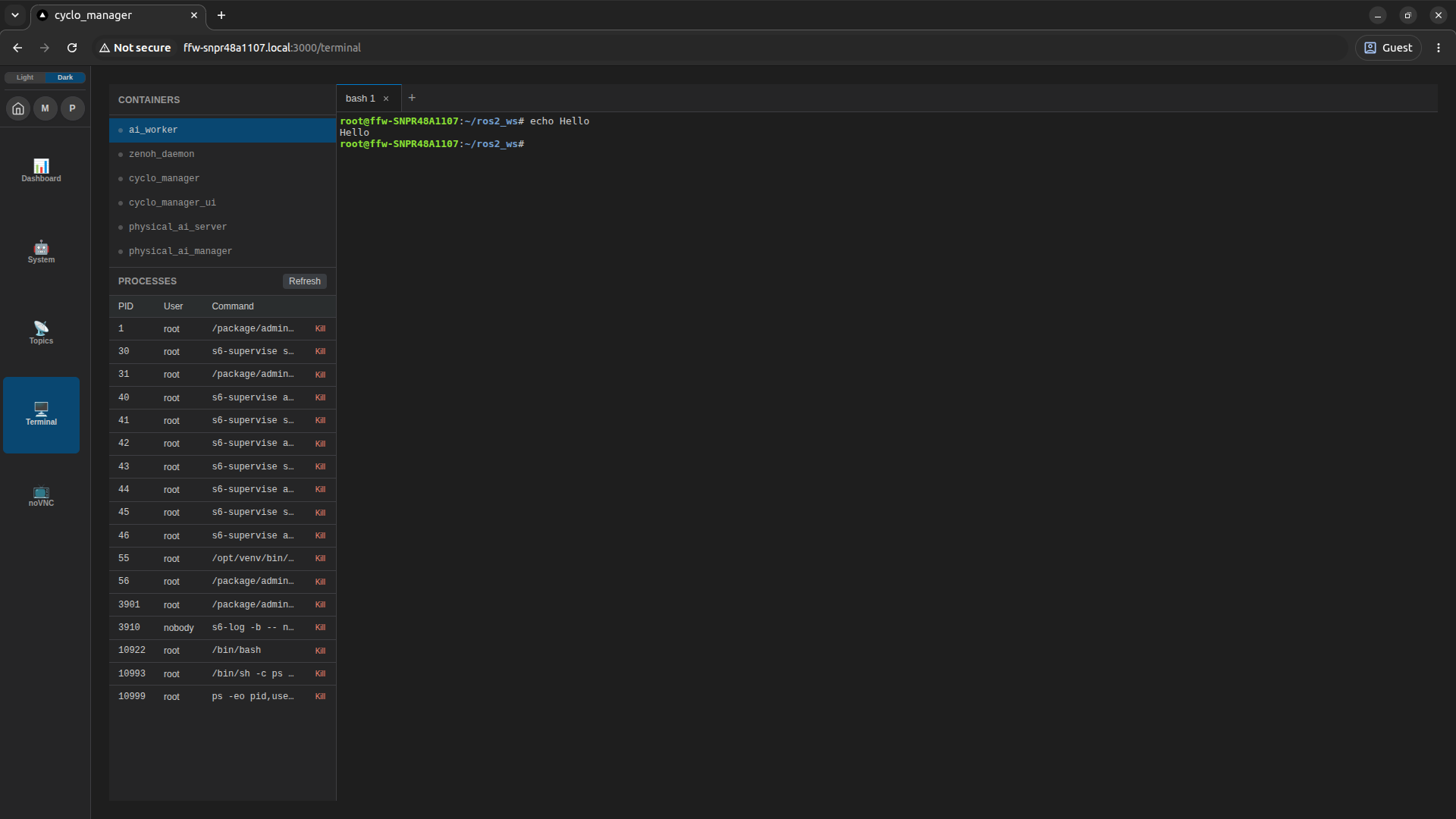Kill the ps process 10999
1456x819 pixels.
coord(320,697)
